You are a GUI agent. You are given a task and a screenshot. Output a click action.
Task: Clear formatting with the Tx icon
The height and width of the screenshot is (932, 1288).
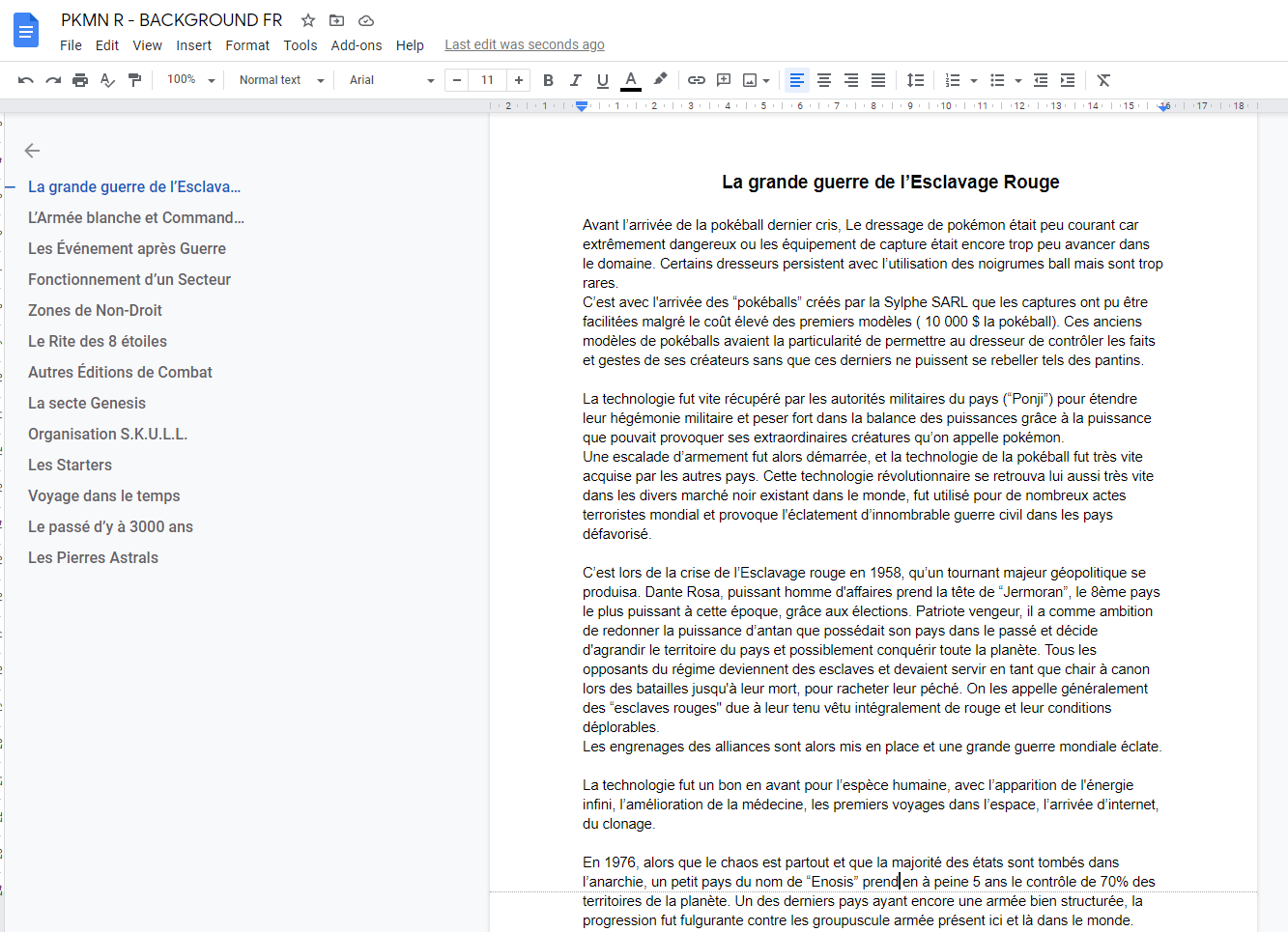click(1103, 80)
